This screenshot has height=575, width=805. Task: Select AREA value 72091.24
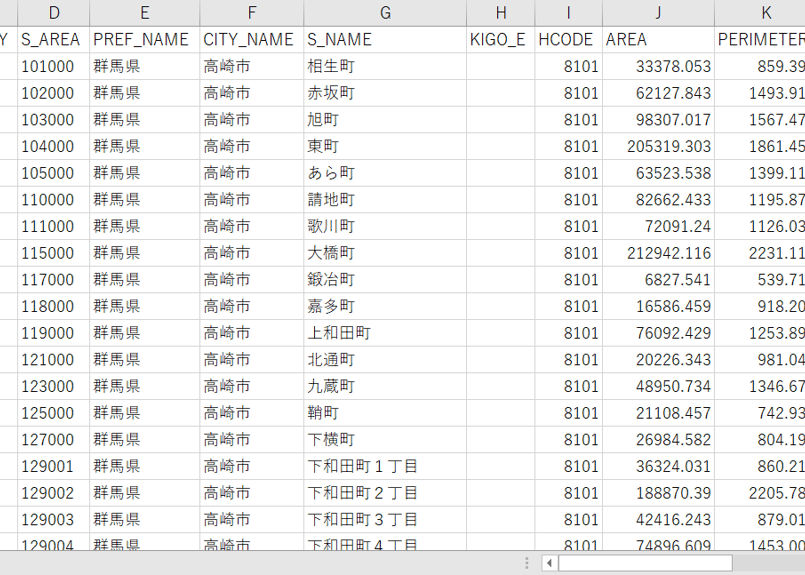[658, 226]
